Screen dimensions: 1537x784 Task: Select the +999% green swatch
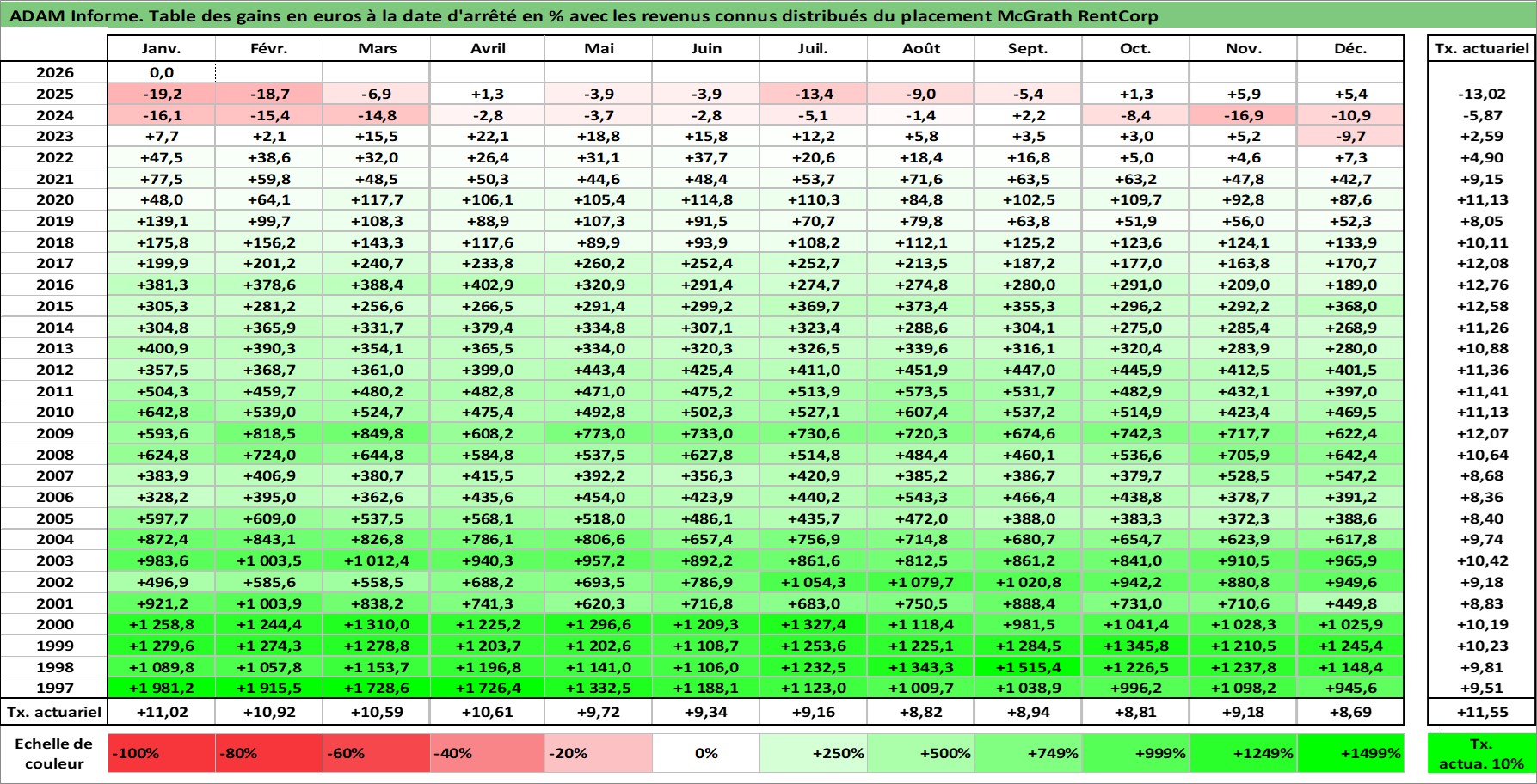tap(1136, 753)
